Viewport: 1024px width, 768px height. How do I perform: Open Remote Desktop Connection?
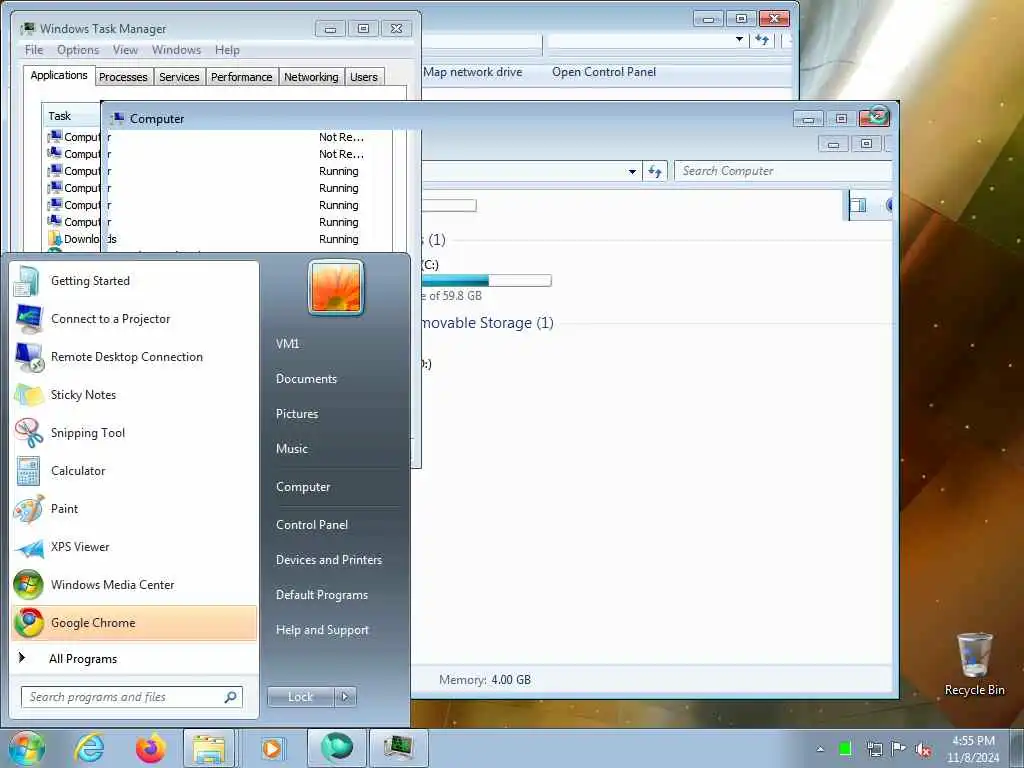coord(135,357)
